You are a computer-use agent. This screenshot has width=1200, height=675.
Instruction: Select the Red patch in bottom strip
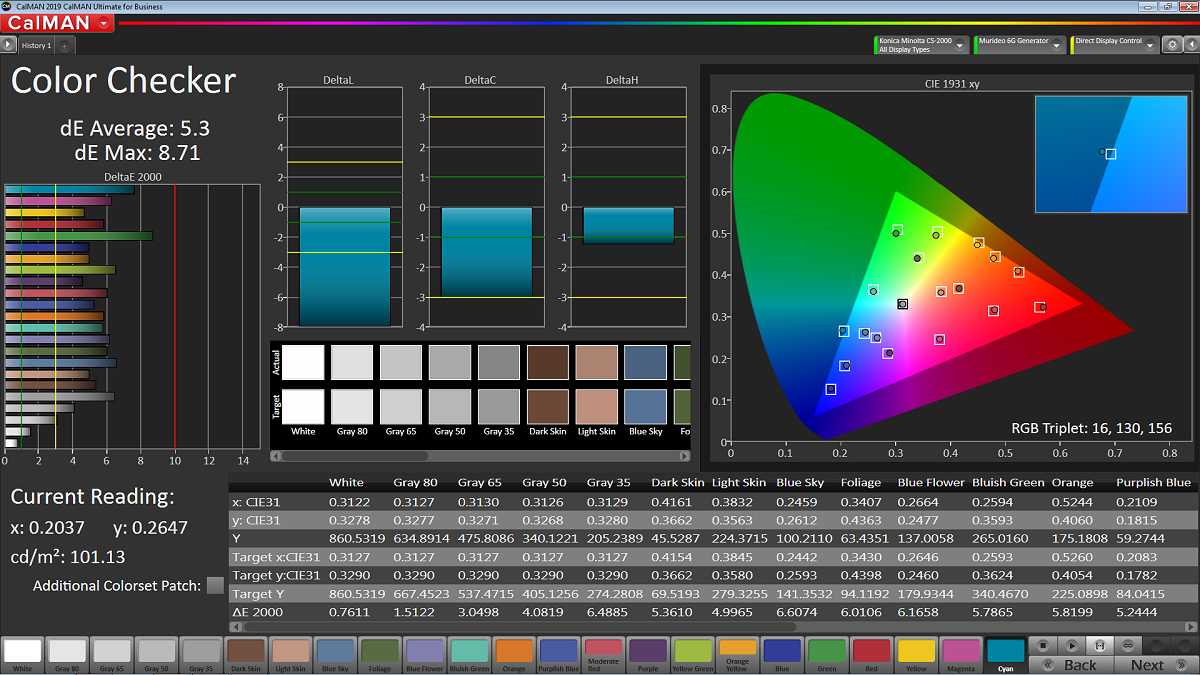point(871,655)
